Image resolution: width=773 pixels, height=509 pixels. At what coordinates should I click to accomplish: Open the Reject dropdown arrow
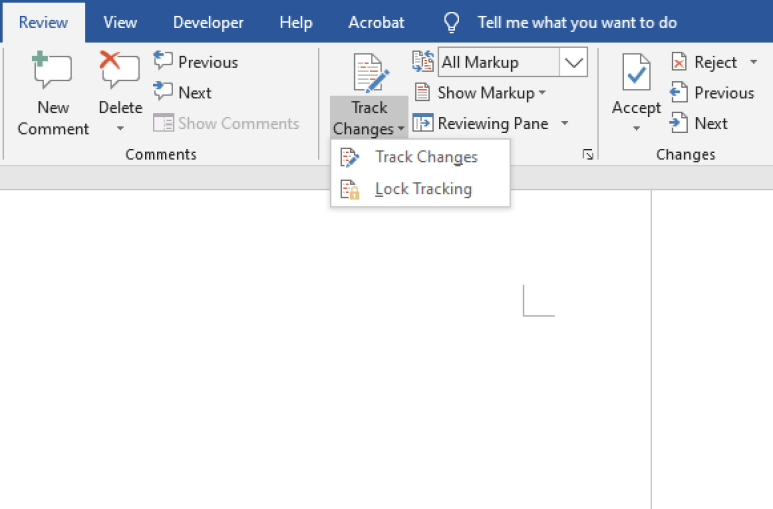[753, 62]
